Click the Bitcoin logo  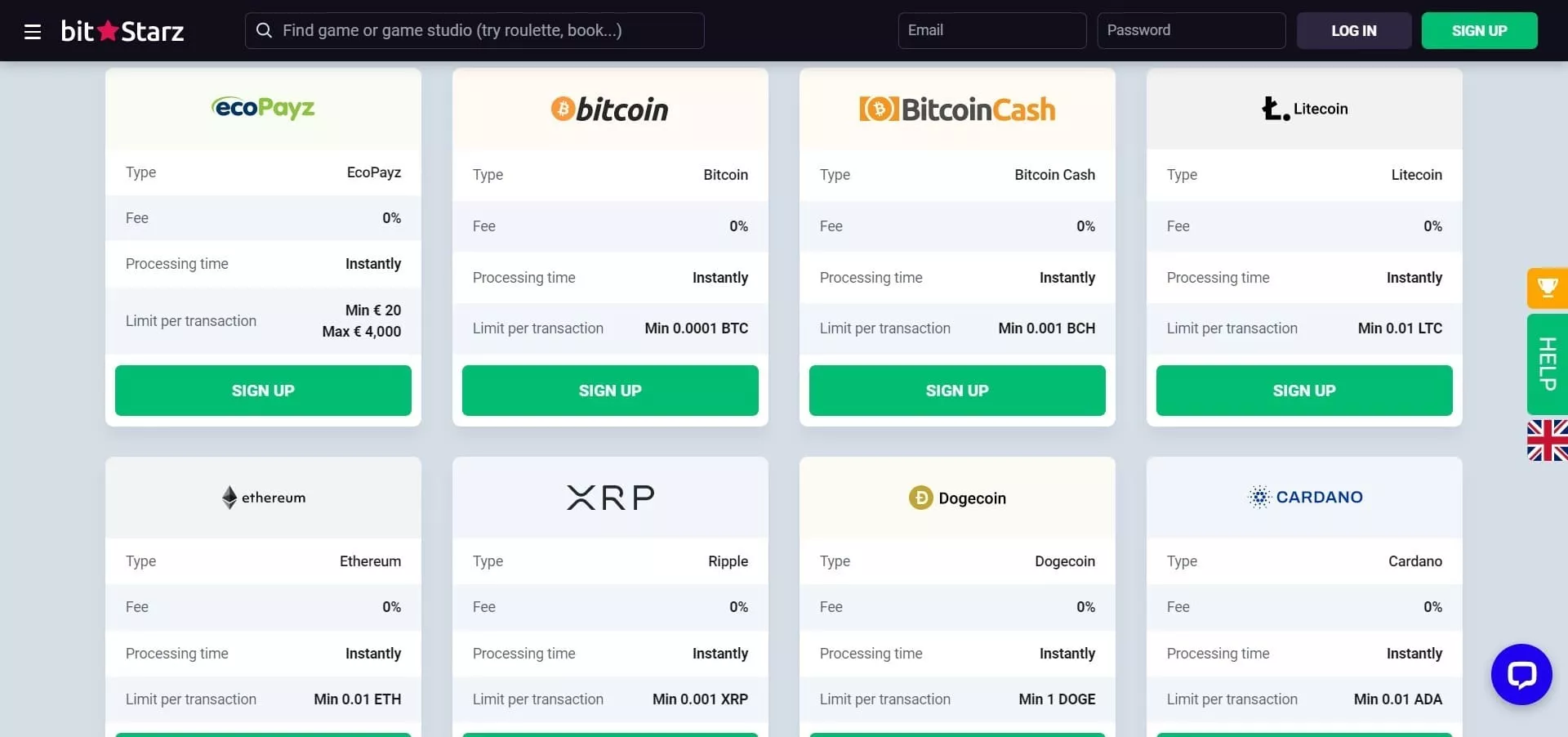(x=609, y=109)
